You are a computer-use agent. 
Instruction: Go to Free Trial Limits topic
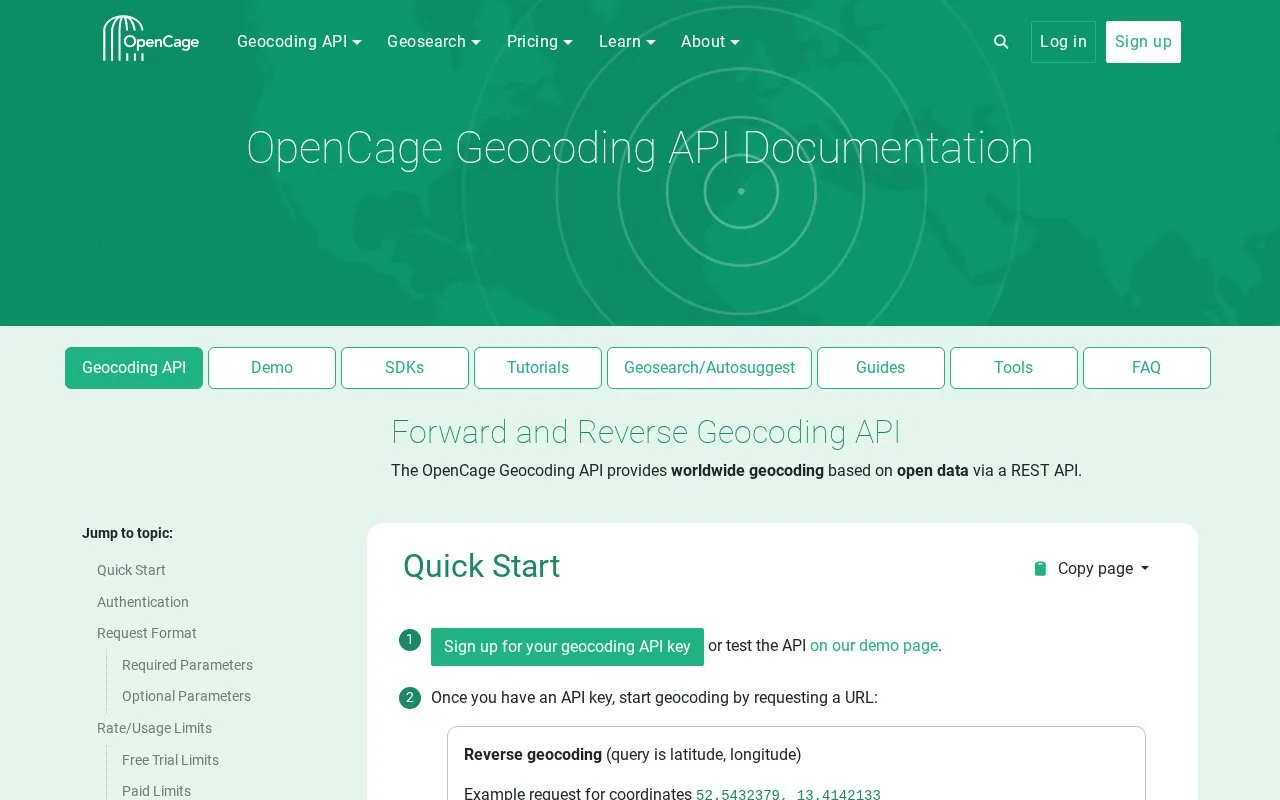(170, 760)
